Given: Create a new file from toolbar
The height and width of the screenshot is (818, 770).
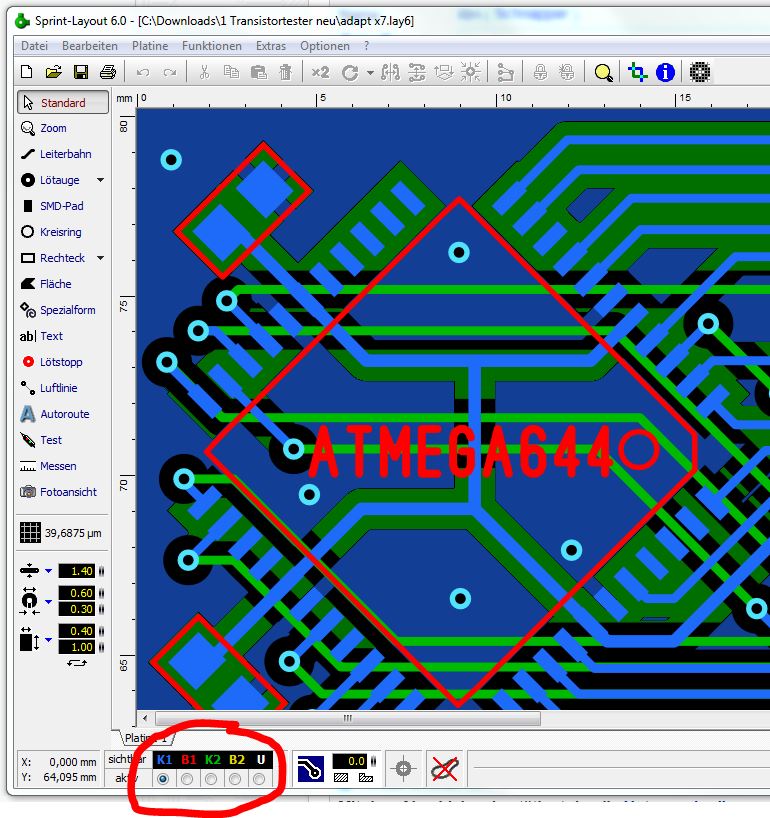Looking at the screenshot, I should pyautogui.click(x=26, y=72).
